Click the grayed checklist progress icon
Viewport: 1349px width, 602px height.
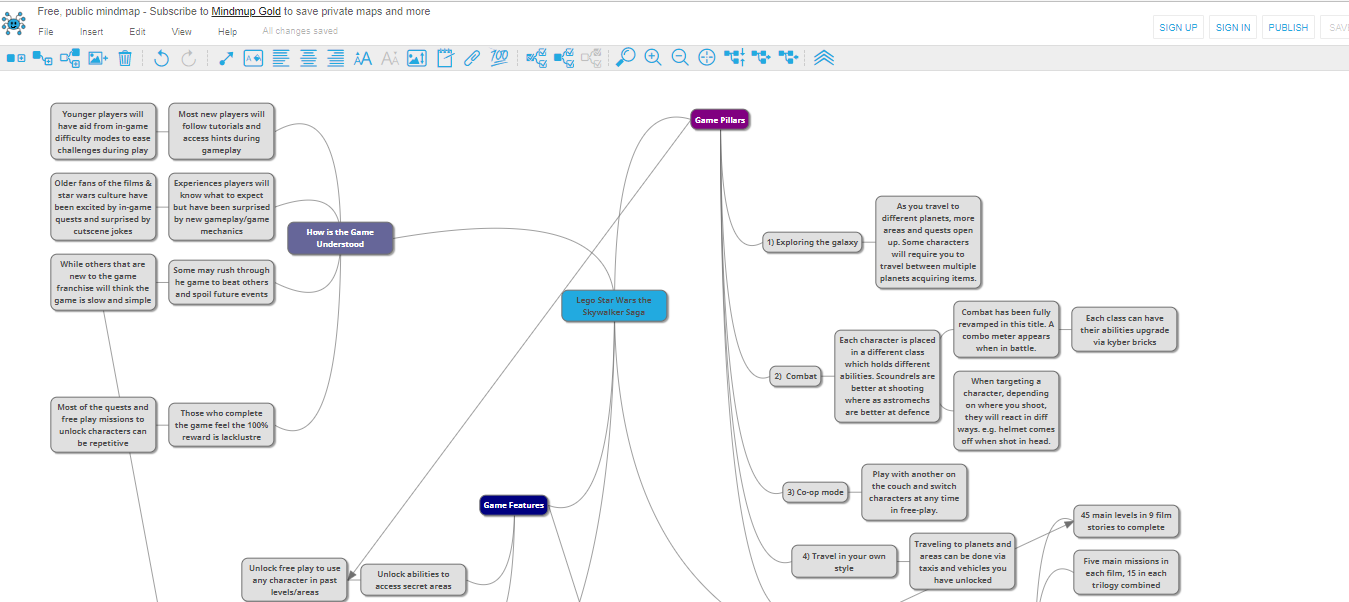591,58
